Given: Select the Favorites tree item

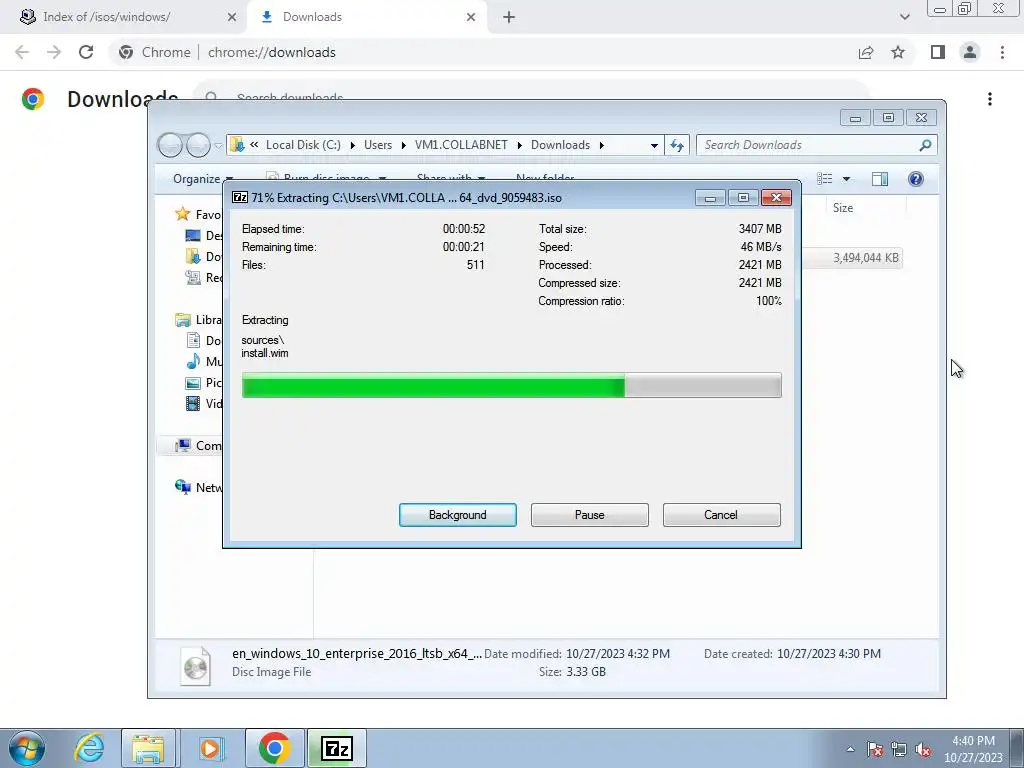Looking at the screenshot, I should [x=198, y=214].
